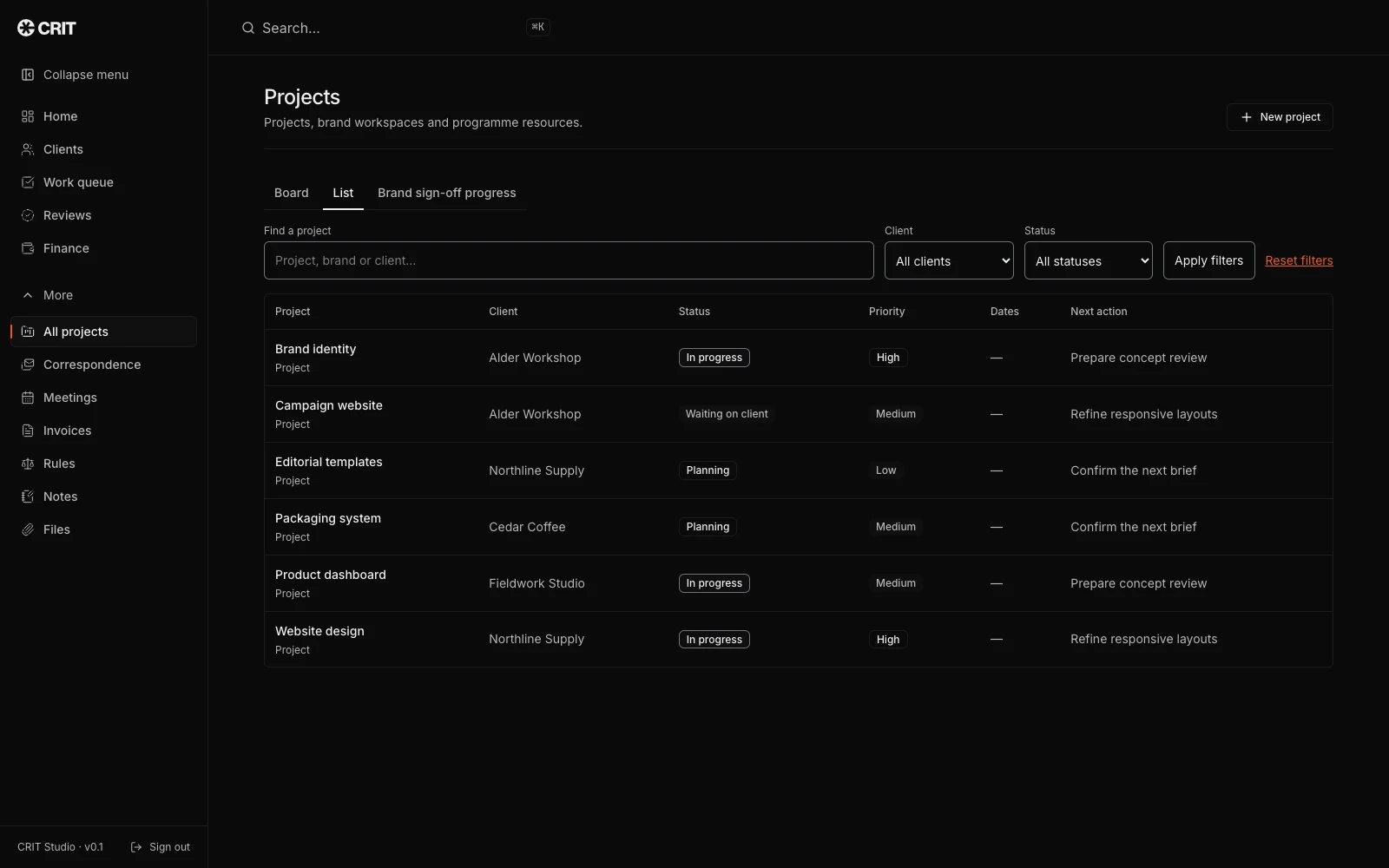Open the All clients dropdown
Screen dimensions: 1389x868
(949, 260)
